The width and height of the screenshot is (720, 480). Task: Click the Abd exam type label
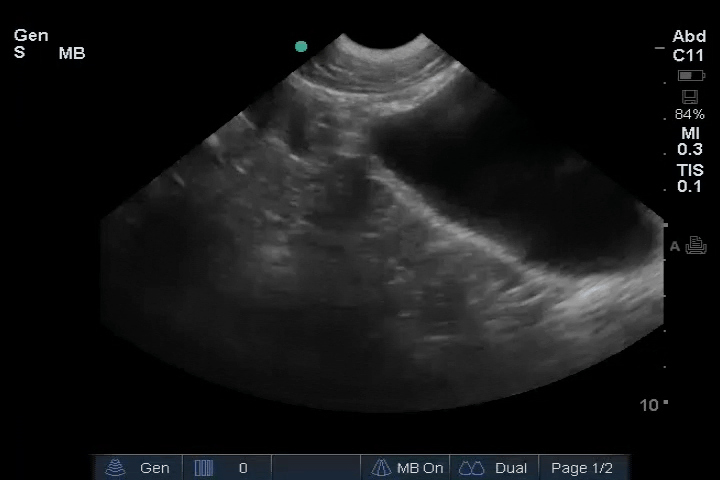click(689, 38)
